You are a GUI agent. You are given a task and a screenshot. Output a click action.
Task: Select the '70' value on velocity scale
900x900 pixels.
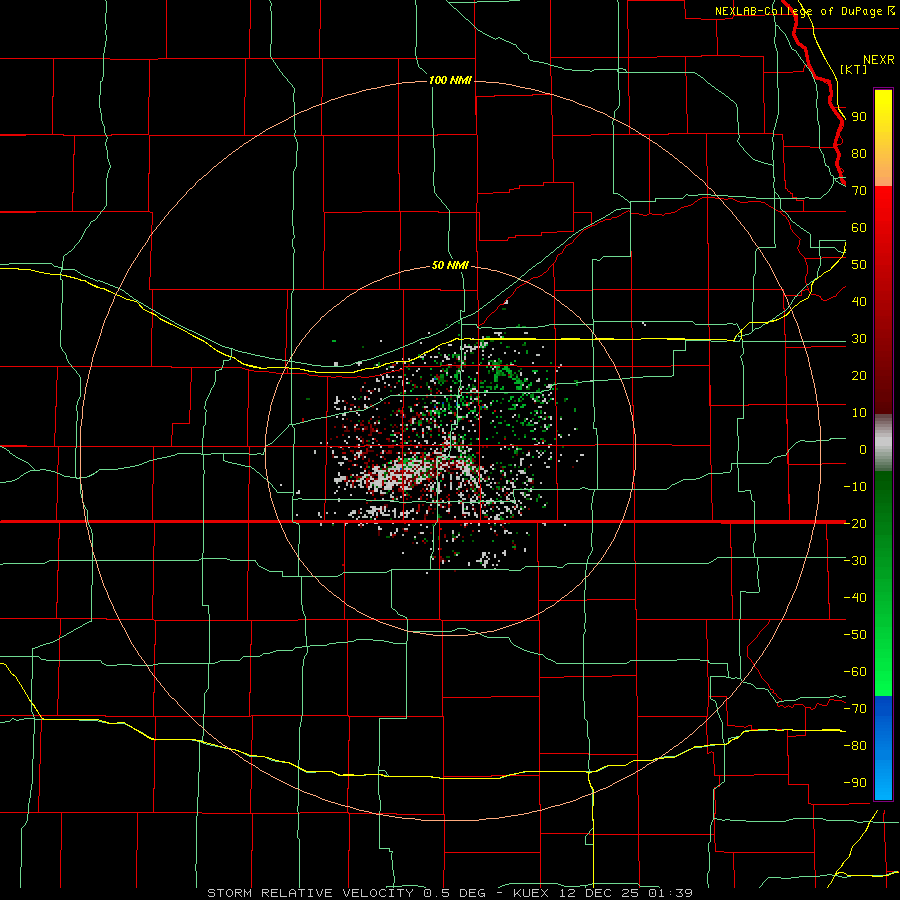tap(859, 191)
